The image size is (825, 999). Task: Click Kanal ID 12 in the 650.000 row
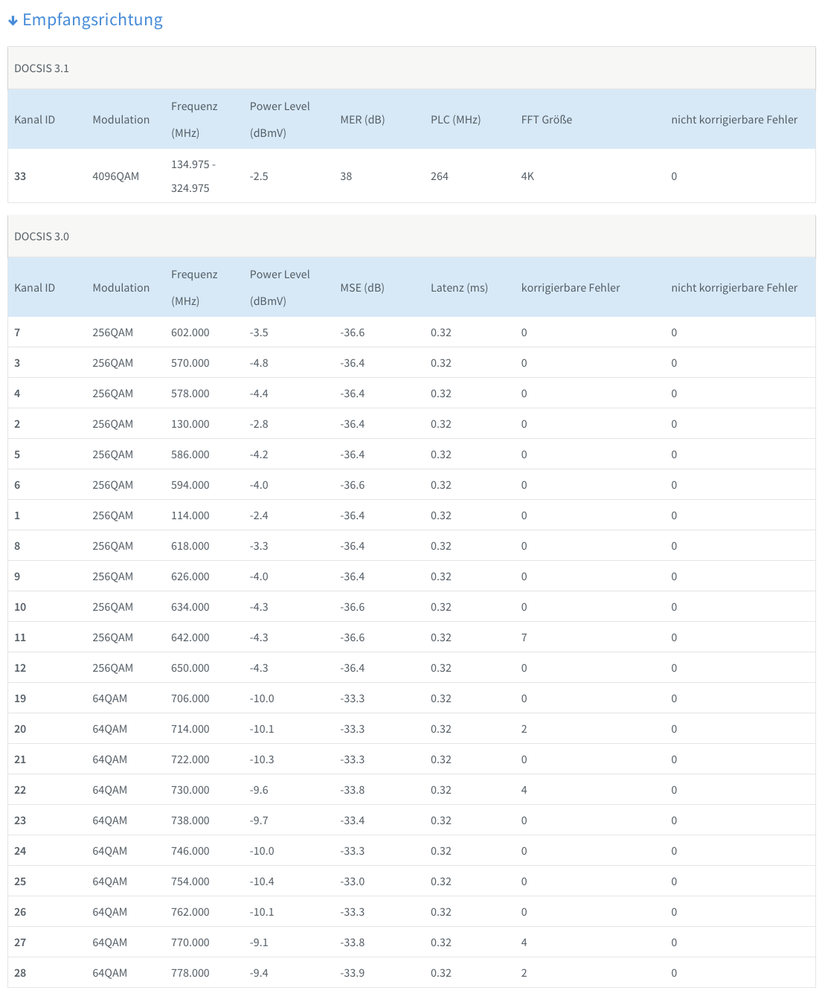pyautogui.click(x=20, y=668)
